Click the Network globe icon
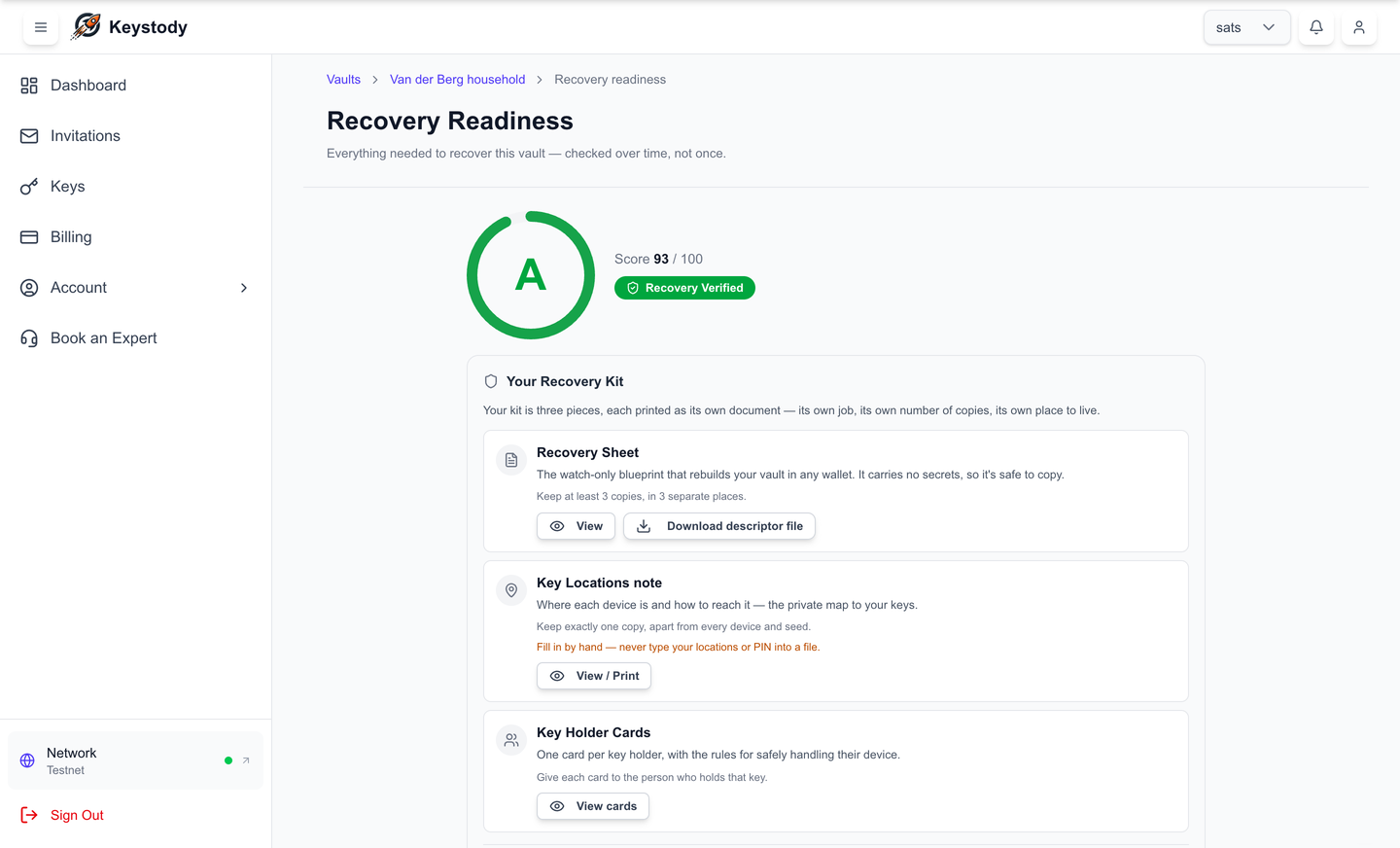This screenshot has width=1400, height=848. point(27,760)
